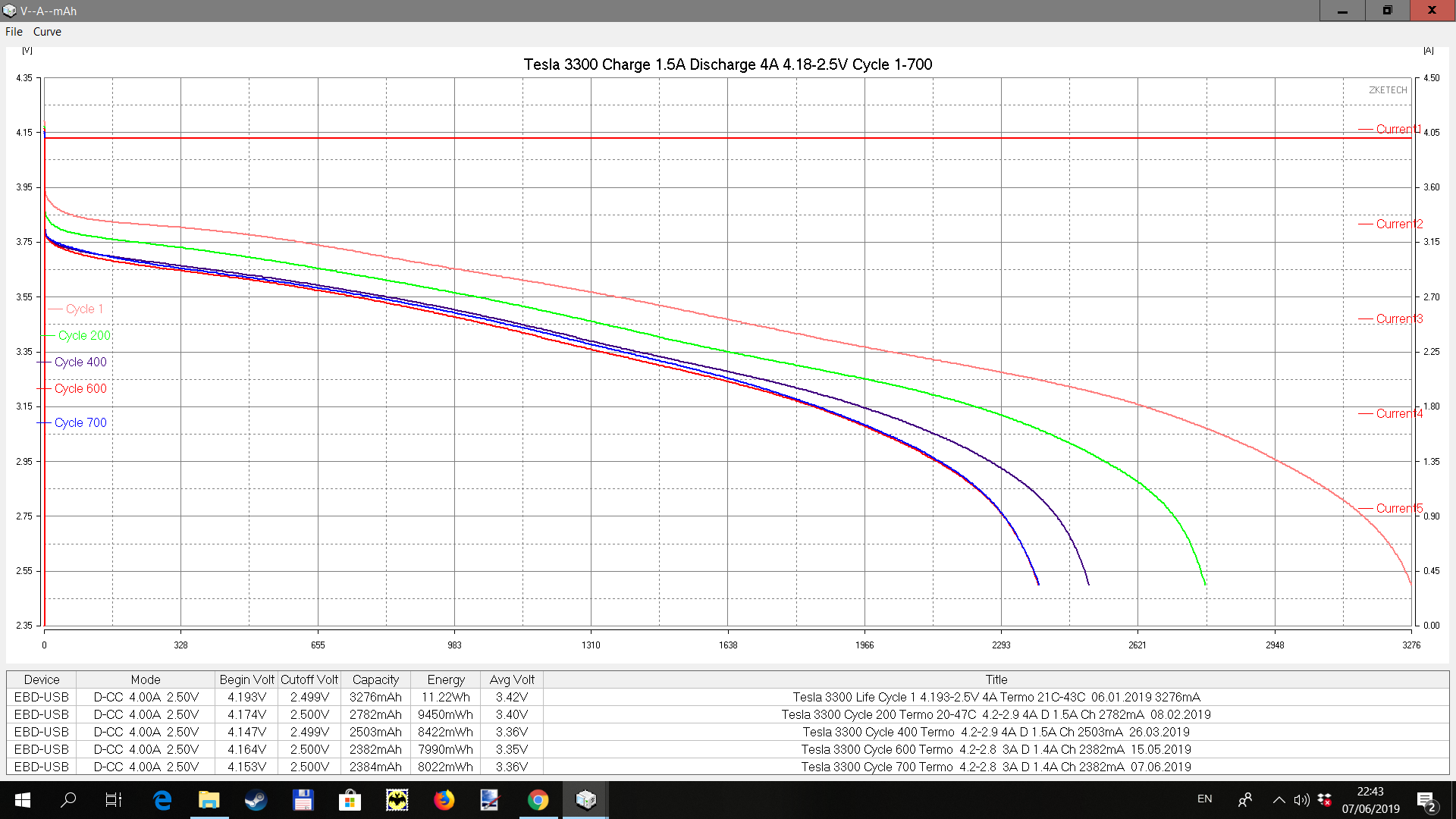Open Google Chrome from the taskbar
The height and width of the screenshot is (819, 1456).
538,799
